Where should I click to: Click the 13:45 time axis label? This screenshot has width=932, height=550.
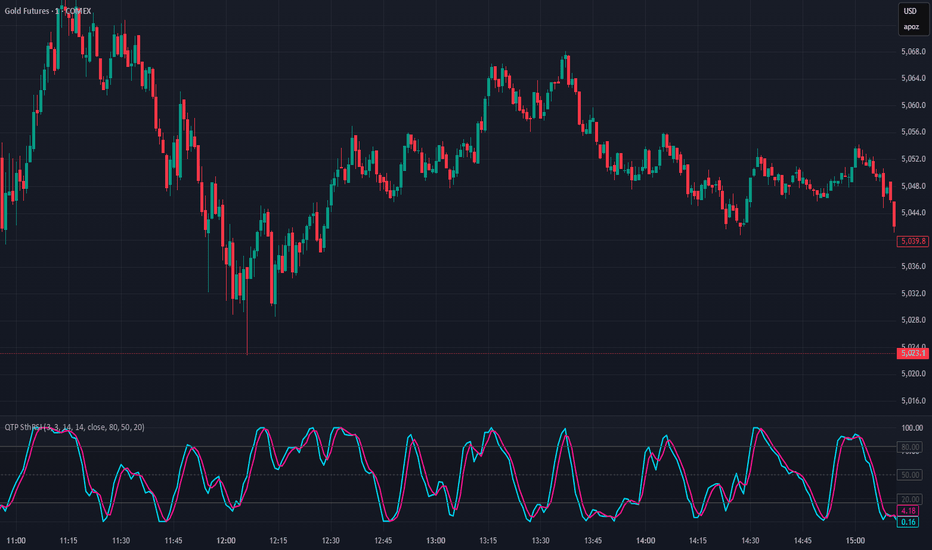[x=593, y=540]
